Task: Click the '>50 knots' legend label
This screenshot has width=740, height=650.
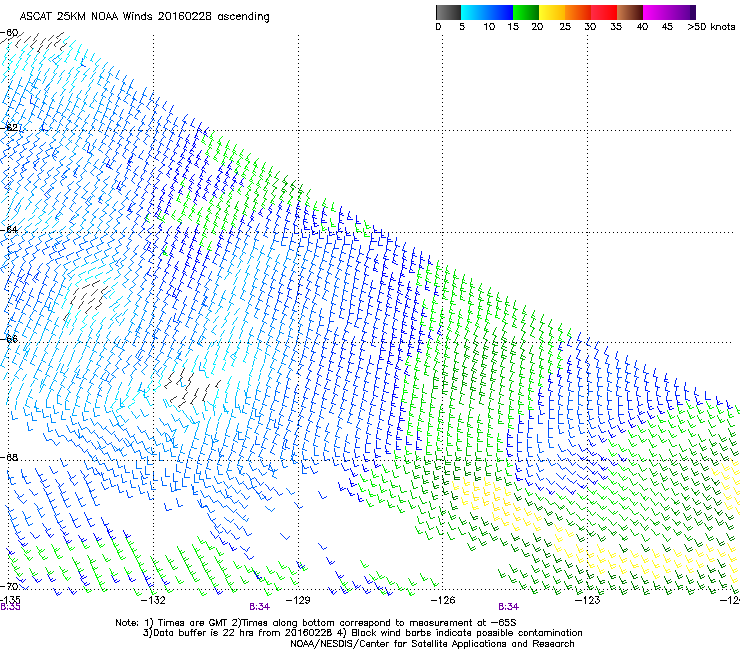Action: click(x=711, y=27)
